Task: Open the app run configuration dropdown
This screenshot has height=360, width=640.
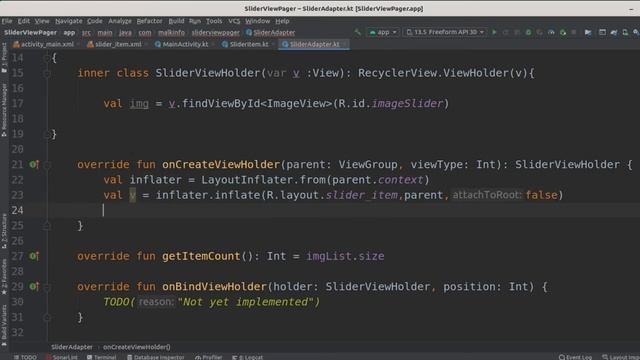Action: (383, 32)
